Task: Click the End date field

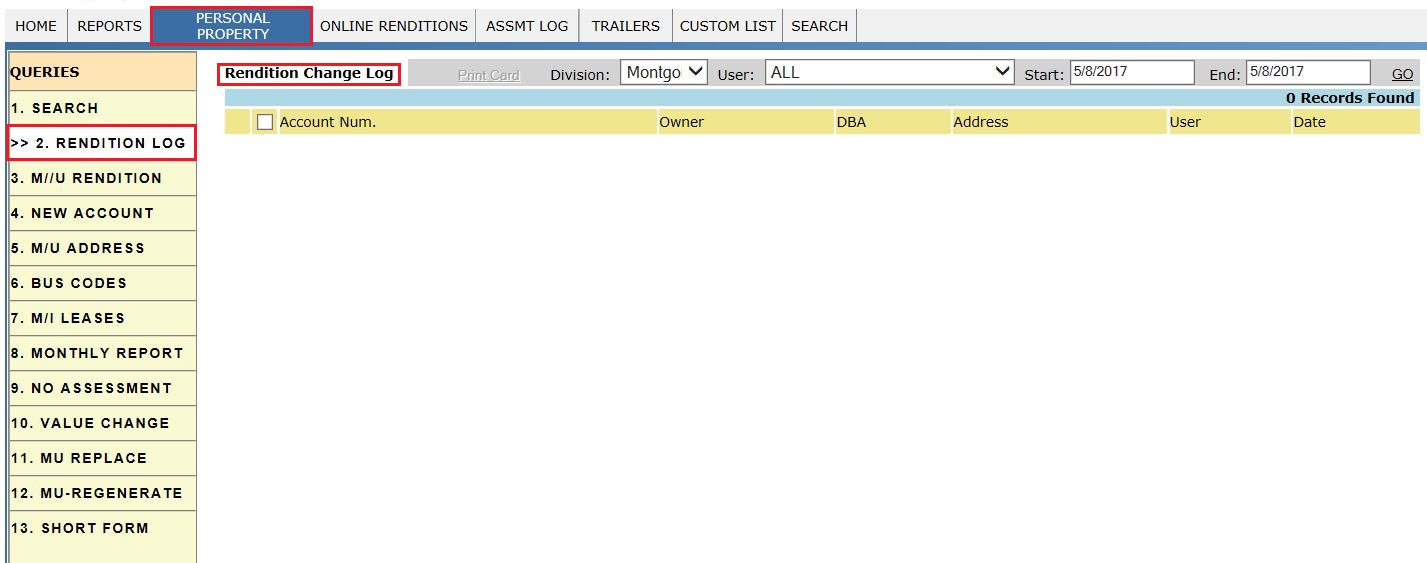Action: [x=1308, y=72]
